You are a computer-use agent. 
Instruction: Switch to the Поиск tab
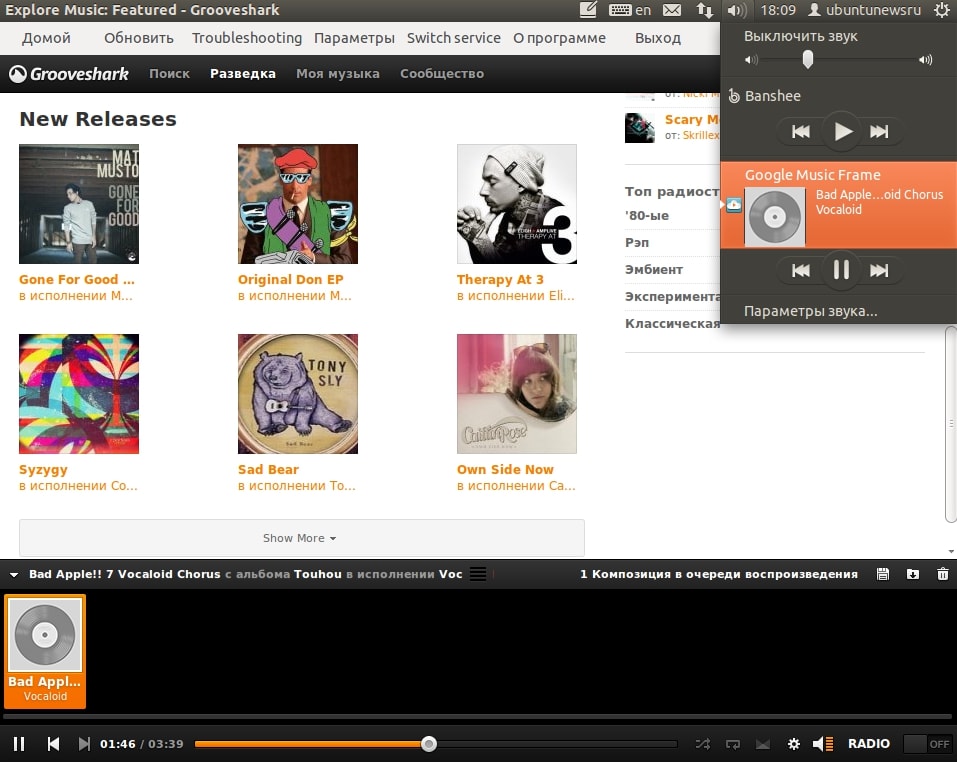pos(169,74)
